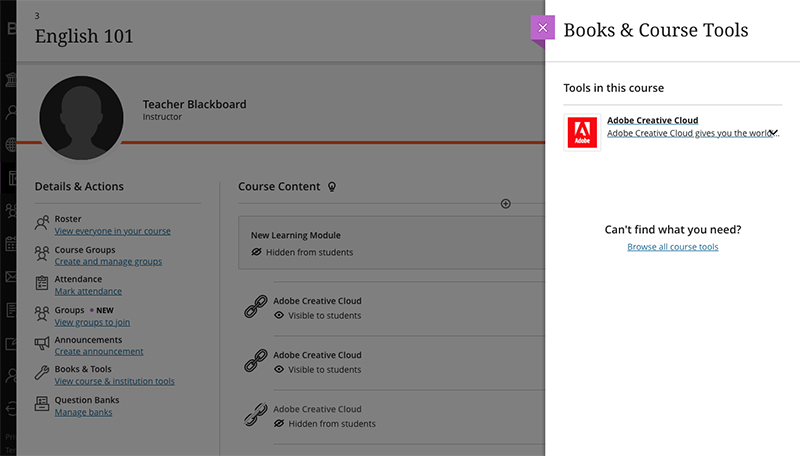Toggle visibility of first Adobe Creative Cloud item
Image resolution: width=800 pixels, height=456 pixels.
280,315
